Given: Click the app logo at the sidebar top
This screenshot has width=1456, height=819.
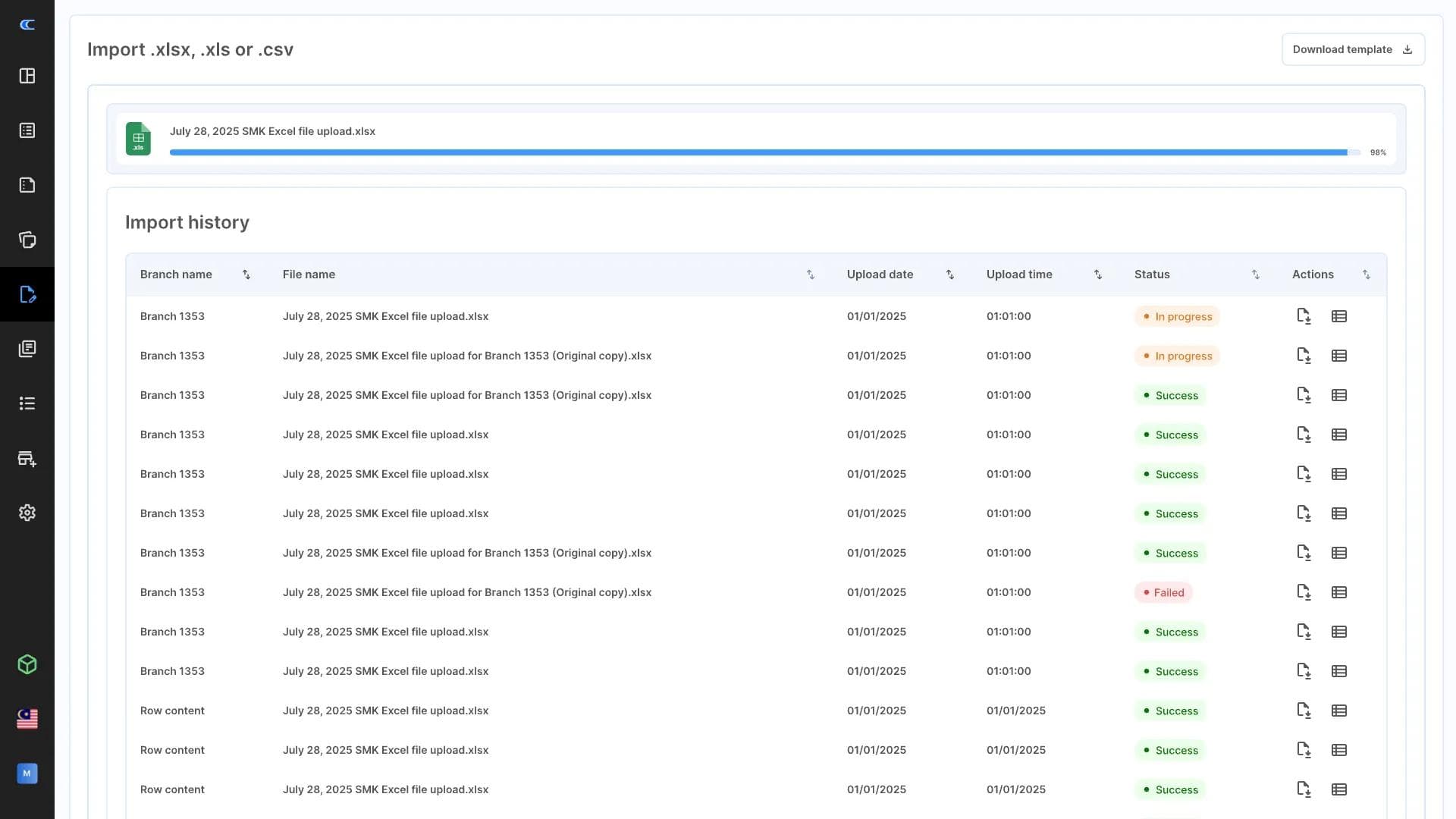Looking at the screenshot, I should point(27,24).
